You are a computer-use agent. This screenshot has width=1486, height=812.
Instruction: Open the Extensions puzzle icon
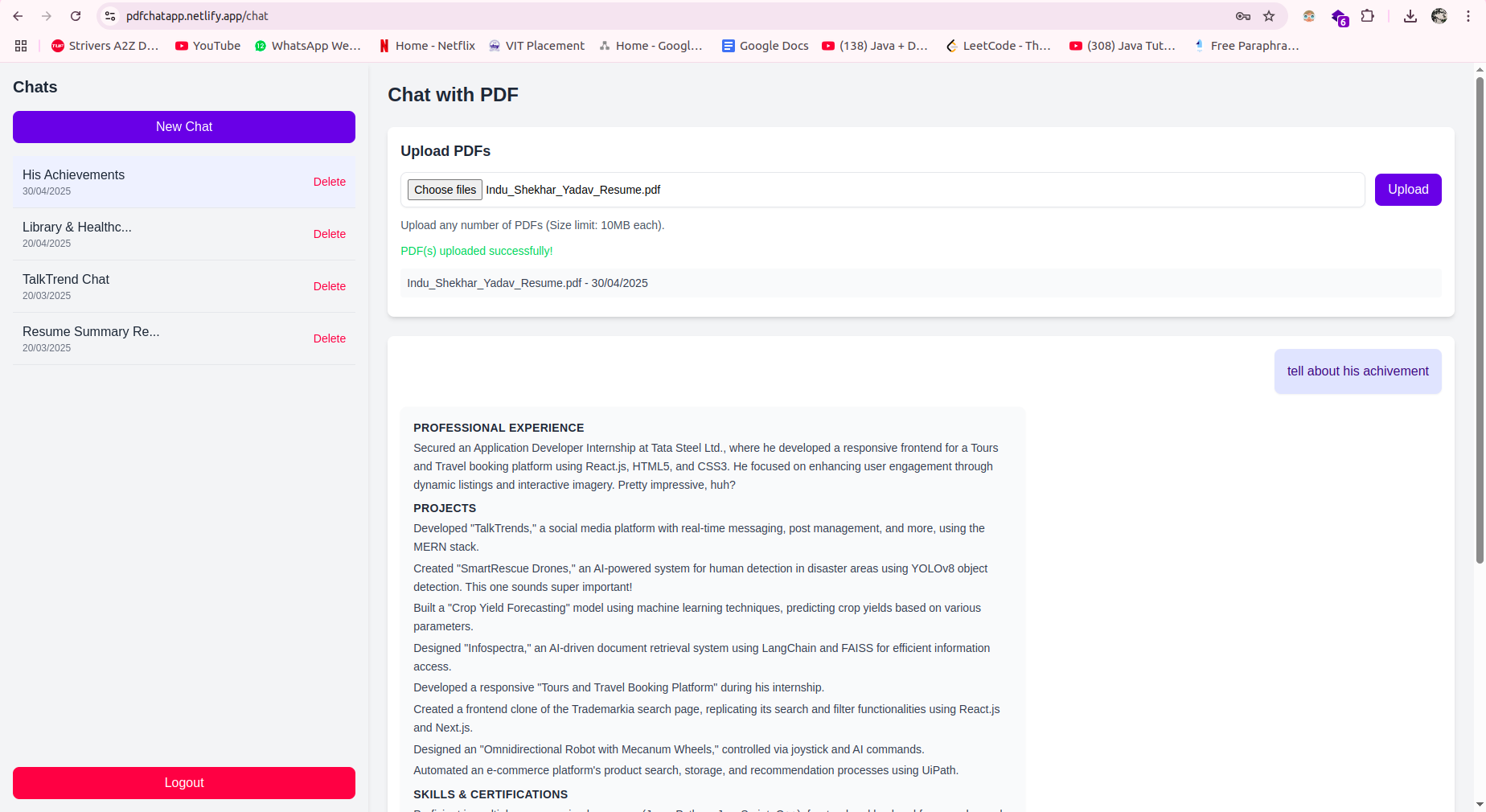(x=1368, y=16)
